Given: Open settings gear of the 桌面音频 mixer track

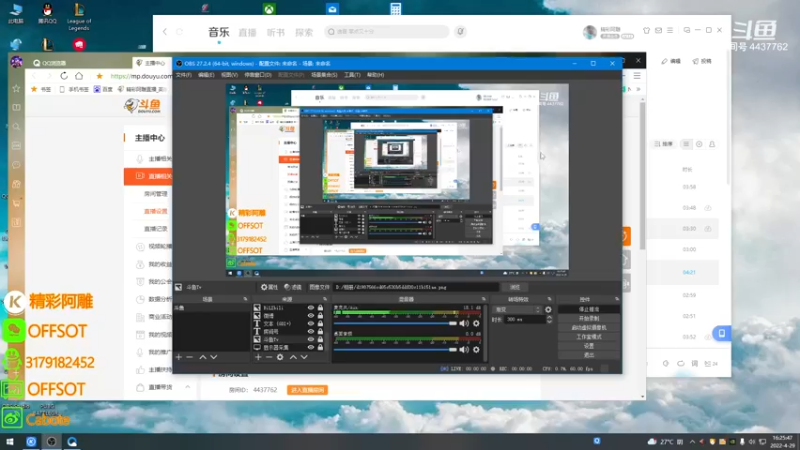Looking at the screenshot, I should click(x=476, y=349).
